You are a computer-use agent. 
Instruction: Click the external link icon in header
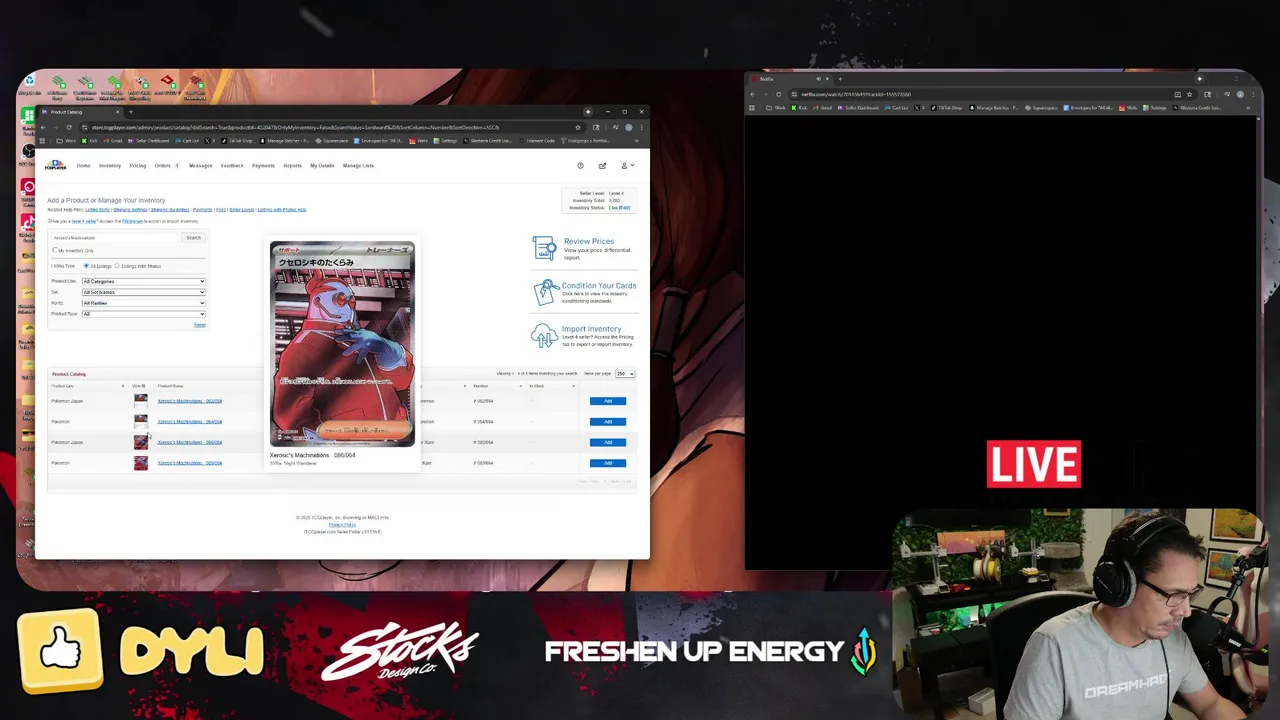pyautogui.click(x=602, y=166)
